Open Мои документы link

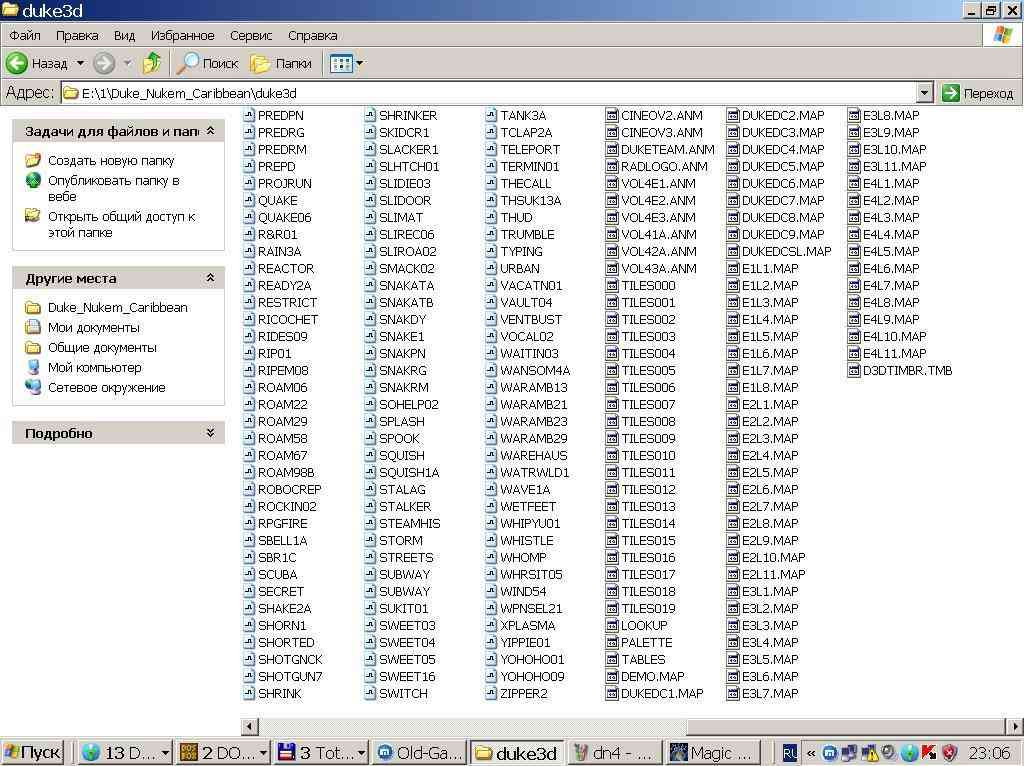coord(93,327)
